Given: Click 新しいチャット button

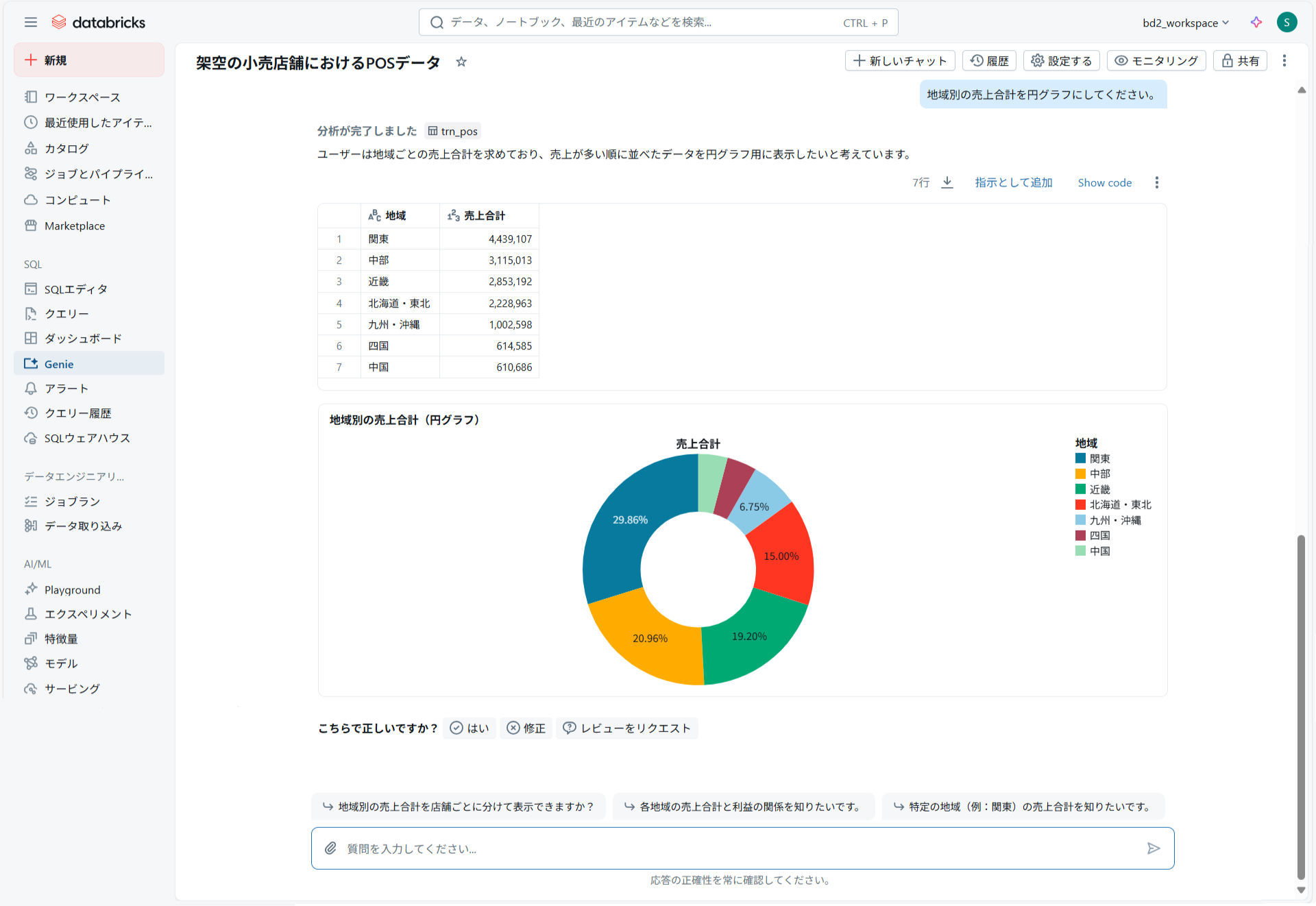Looking at the screenshot, I should pos(899,61).
